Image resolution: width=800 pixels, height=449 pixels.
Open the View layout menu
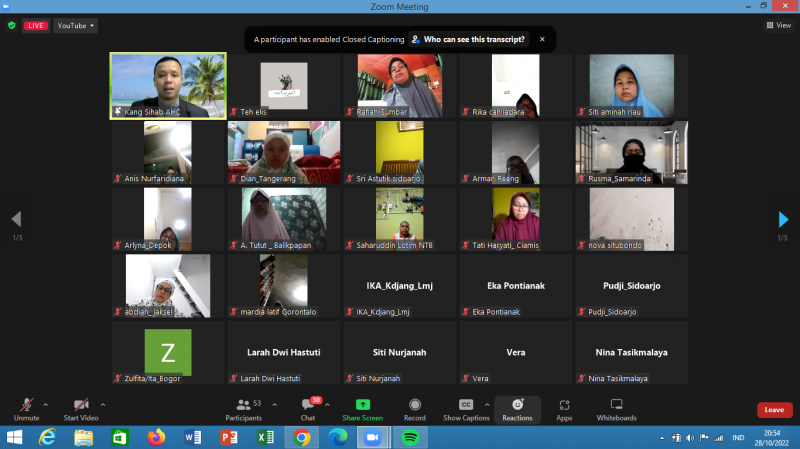pyautogui.click(x=778, y=25)
